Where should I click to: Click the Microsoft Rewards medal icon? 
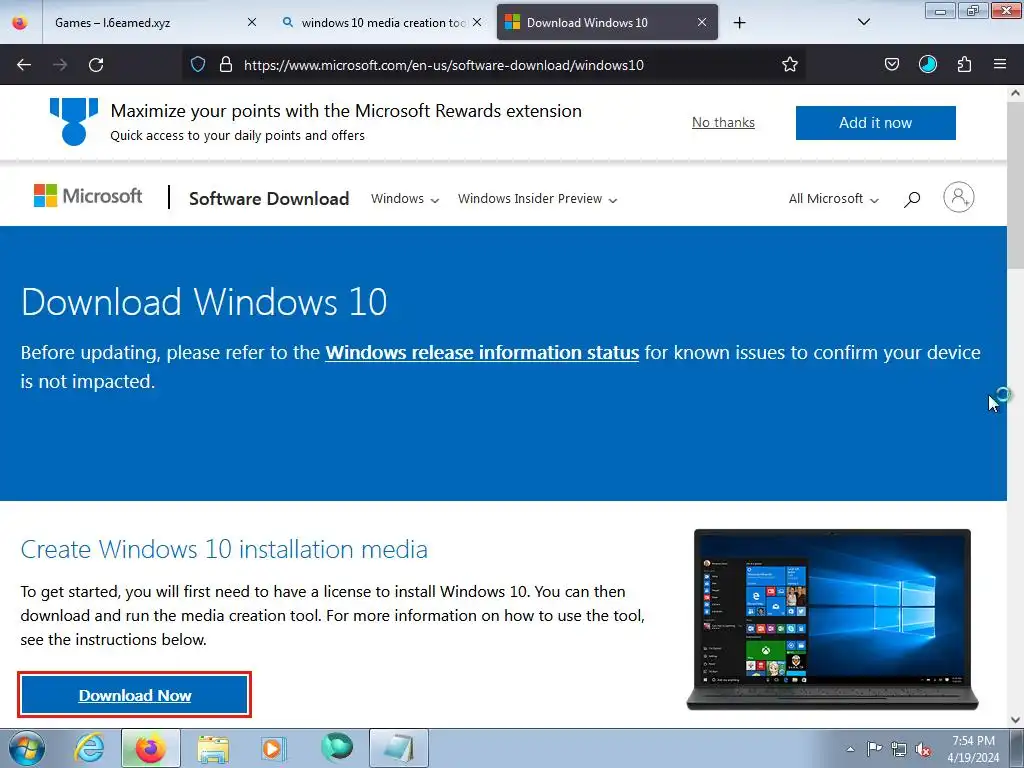74,121
